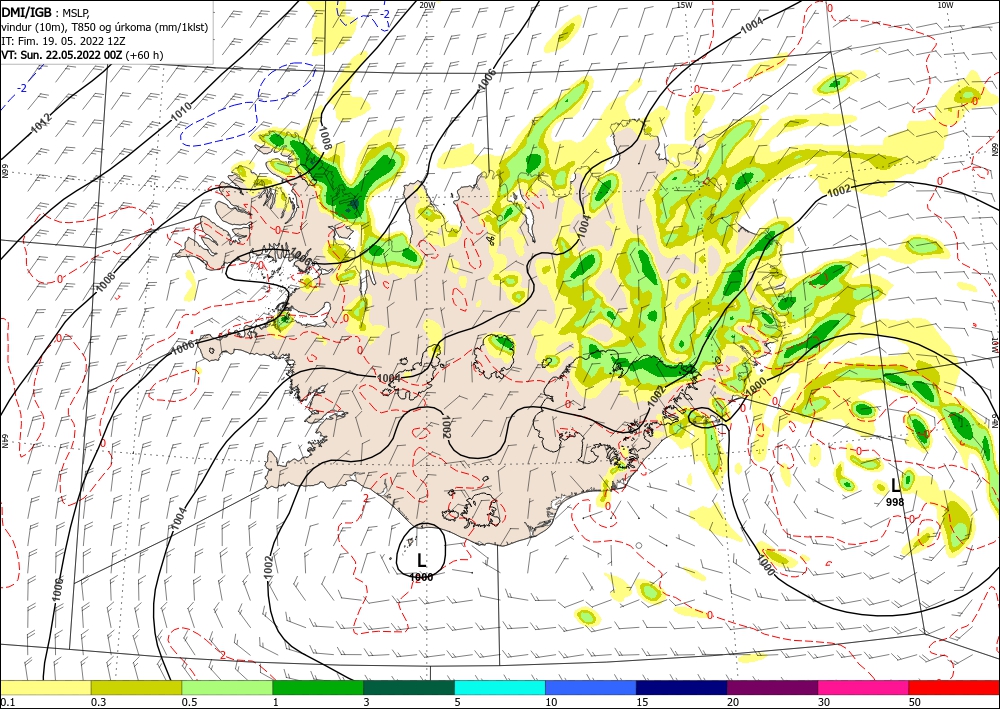
Task: Click the legend value '0.5'
Action: tap(189, 702)
